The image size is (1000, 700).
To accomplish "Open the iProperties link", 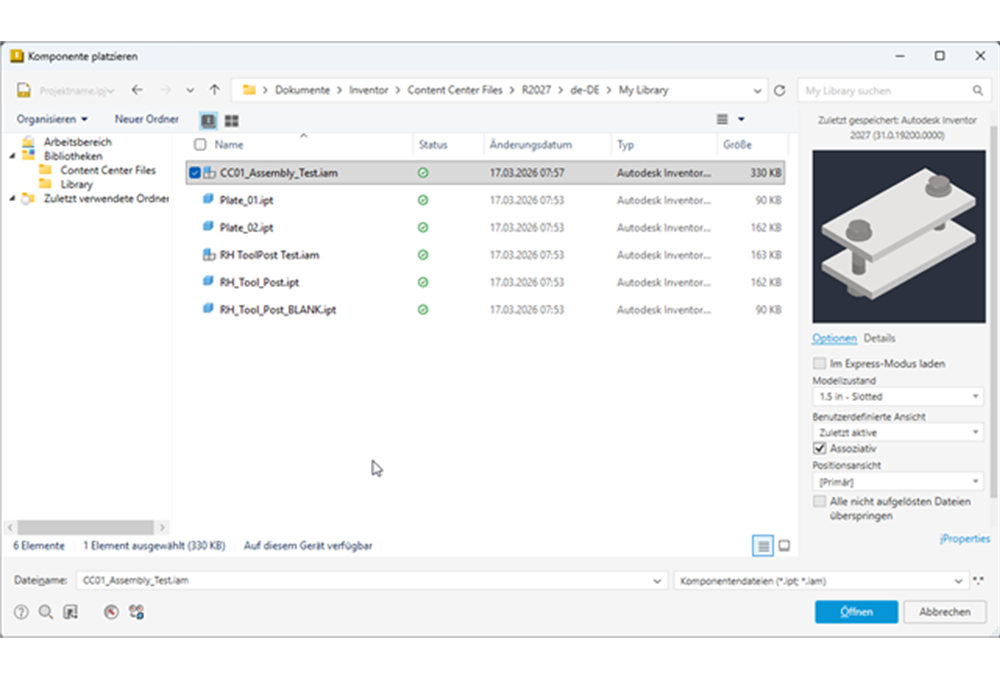I will [x=965, y=539].
